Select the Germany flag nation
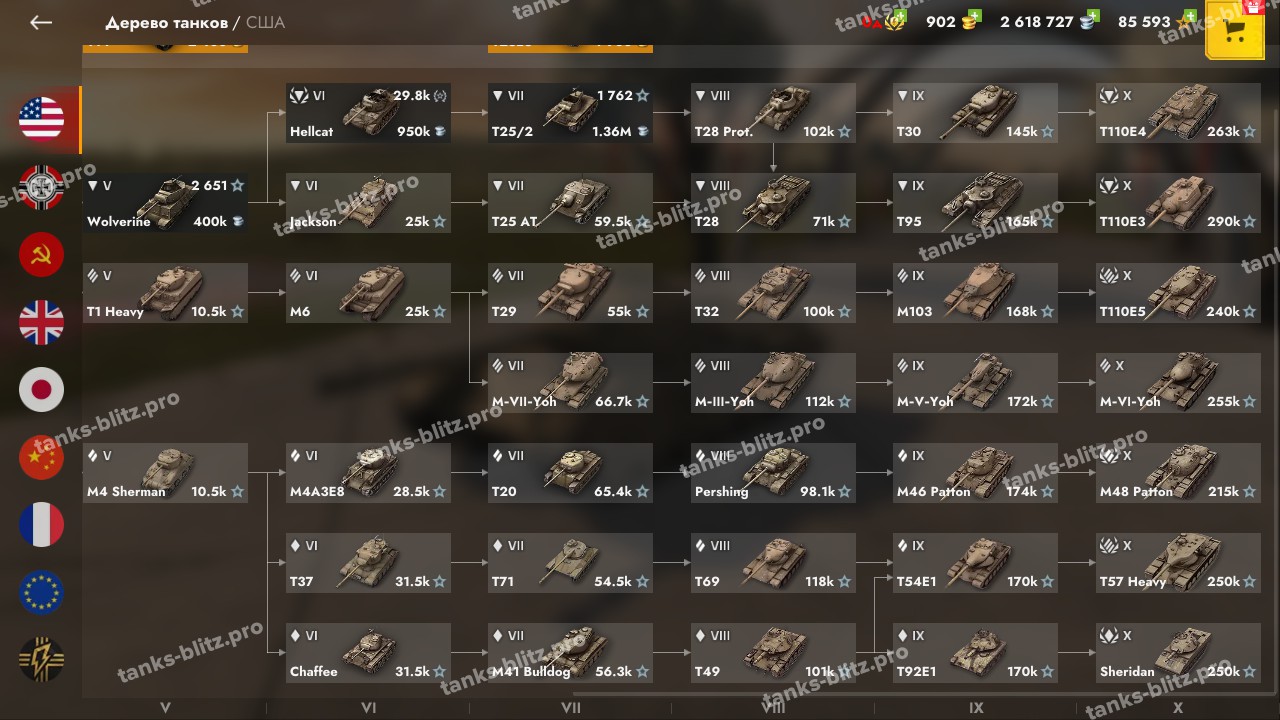The height and width of the screenshot is (720, 1280). point(41,187)
